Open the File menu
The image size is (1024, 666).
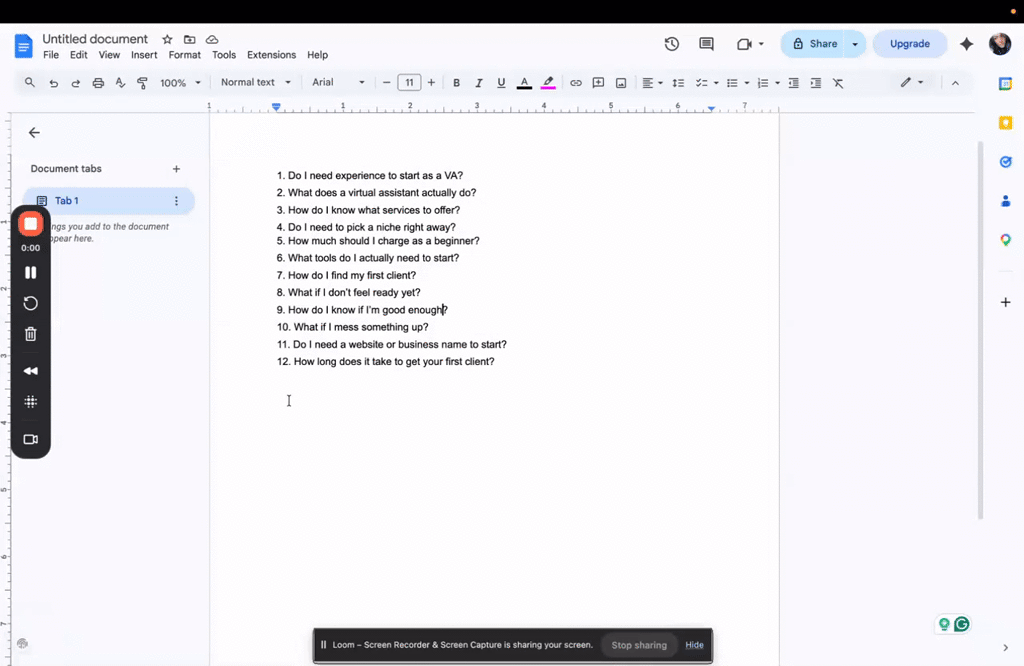point(51,55)
